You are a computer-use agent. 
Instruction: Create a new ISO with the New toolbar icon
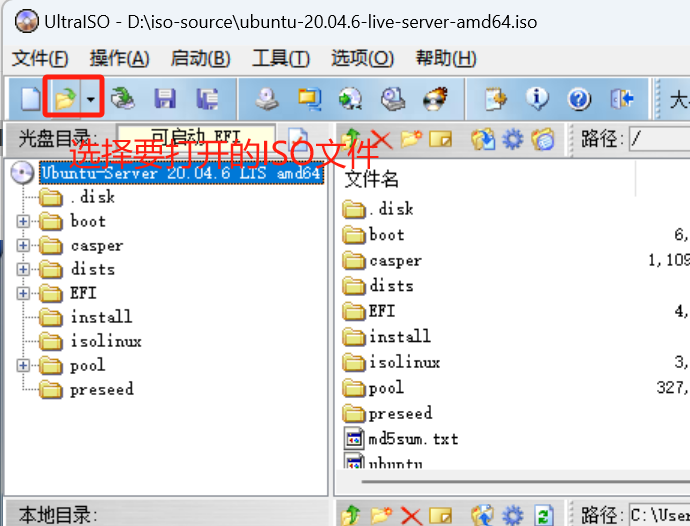pyautogui.click(x=31, y=98)
